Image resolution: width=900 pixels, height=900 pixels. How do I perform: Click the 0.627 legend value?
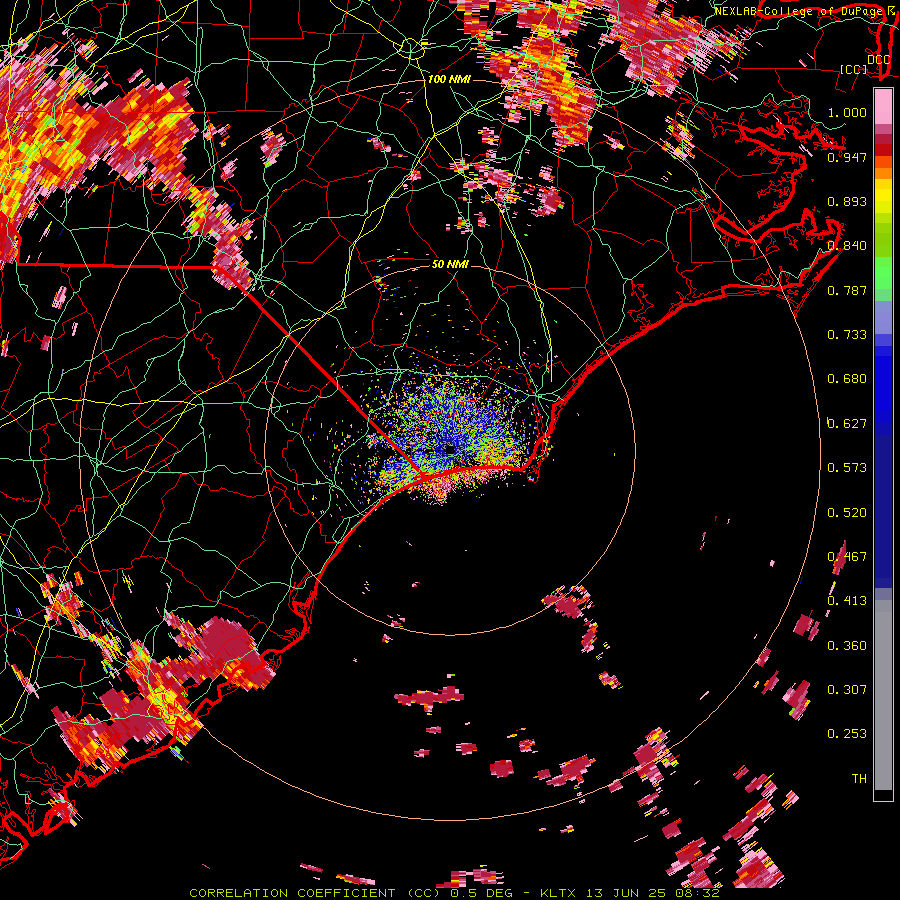click(847, 424)
